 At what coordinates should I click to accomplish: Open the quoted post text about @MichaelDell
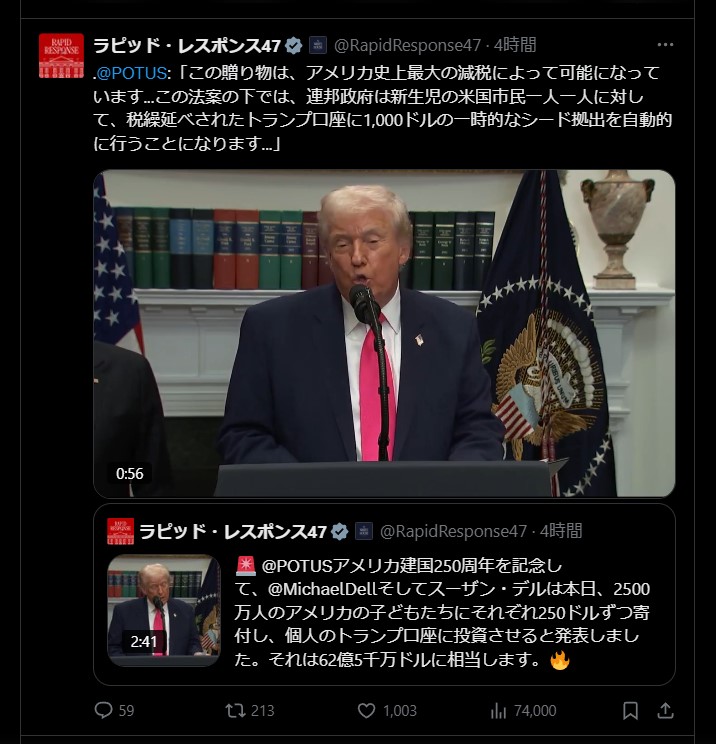coord(442,613)
